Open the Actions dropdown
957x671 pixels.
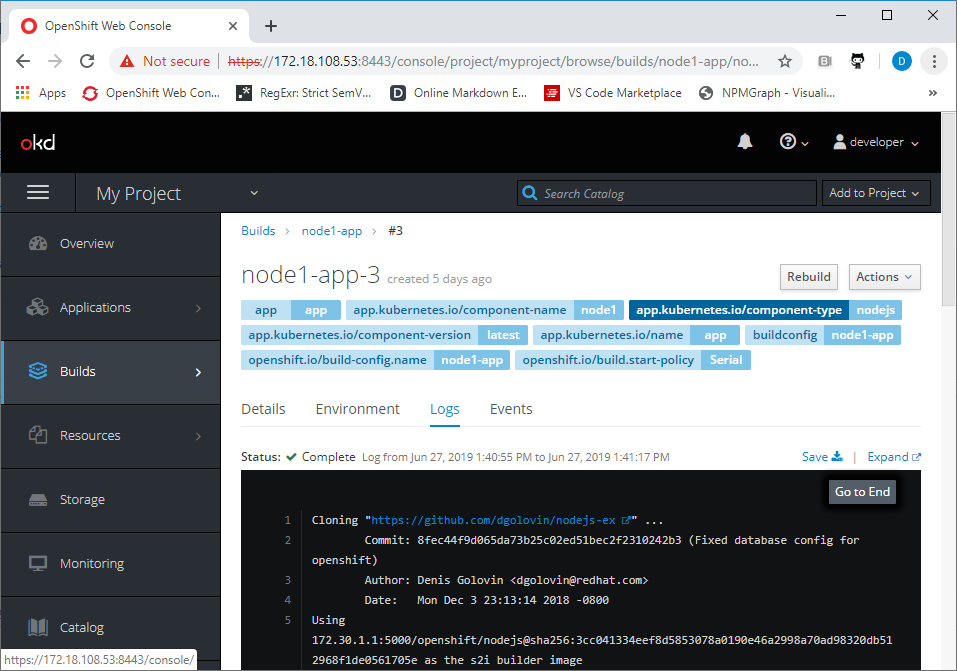click(x=884, y=277)
